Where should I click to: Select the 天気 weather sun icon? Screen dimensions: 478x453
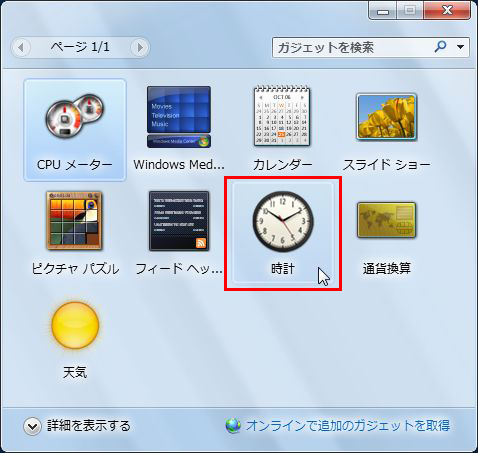click(75, 325)
